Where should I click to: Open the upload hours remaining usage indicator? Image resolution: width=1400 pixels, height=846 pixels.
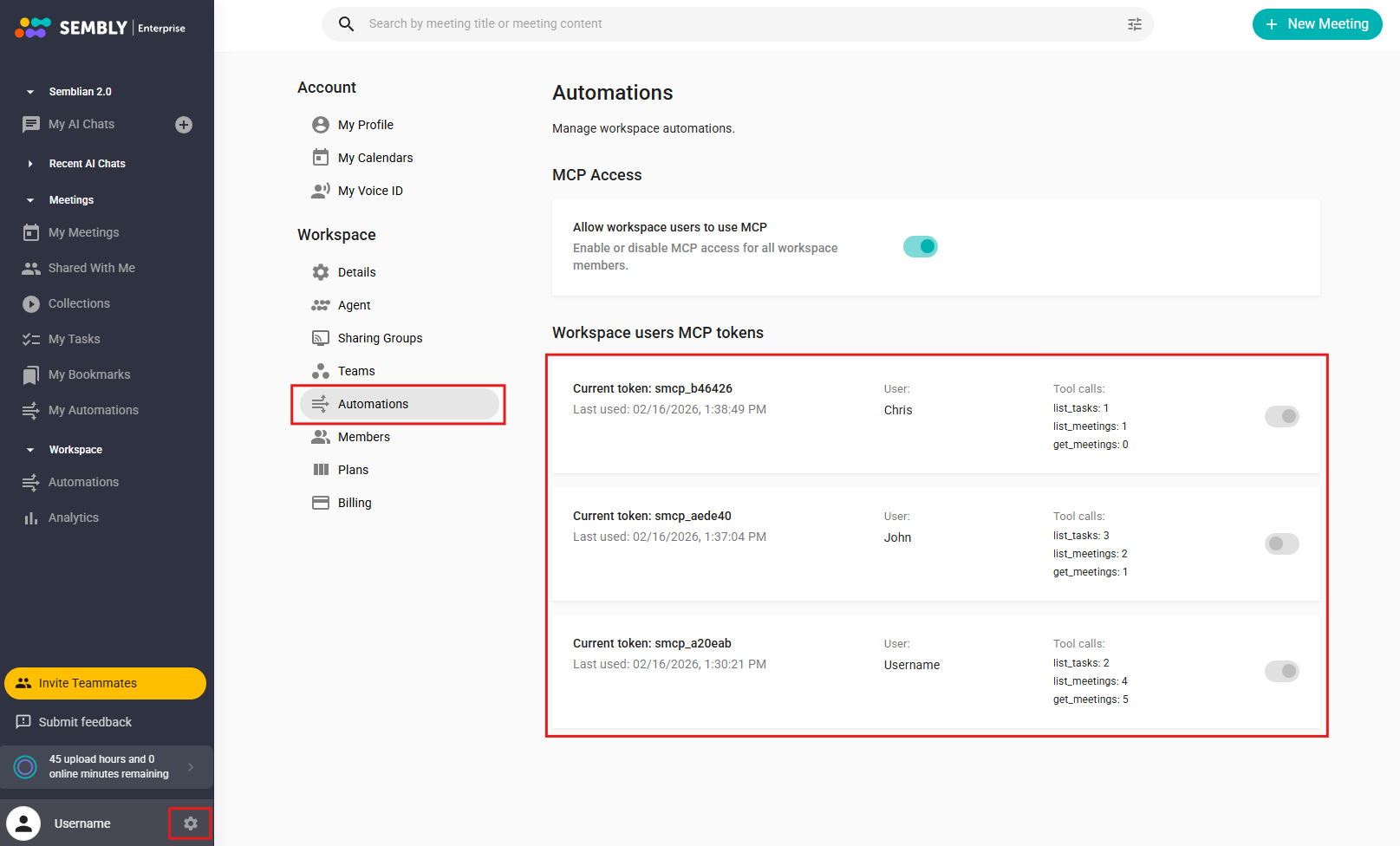pyautogui.click(x=107, y=767)
